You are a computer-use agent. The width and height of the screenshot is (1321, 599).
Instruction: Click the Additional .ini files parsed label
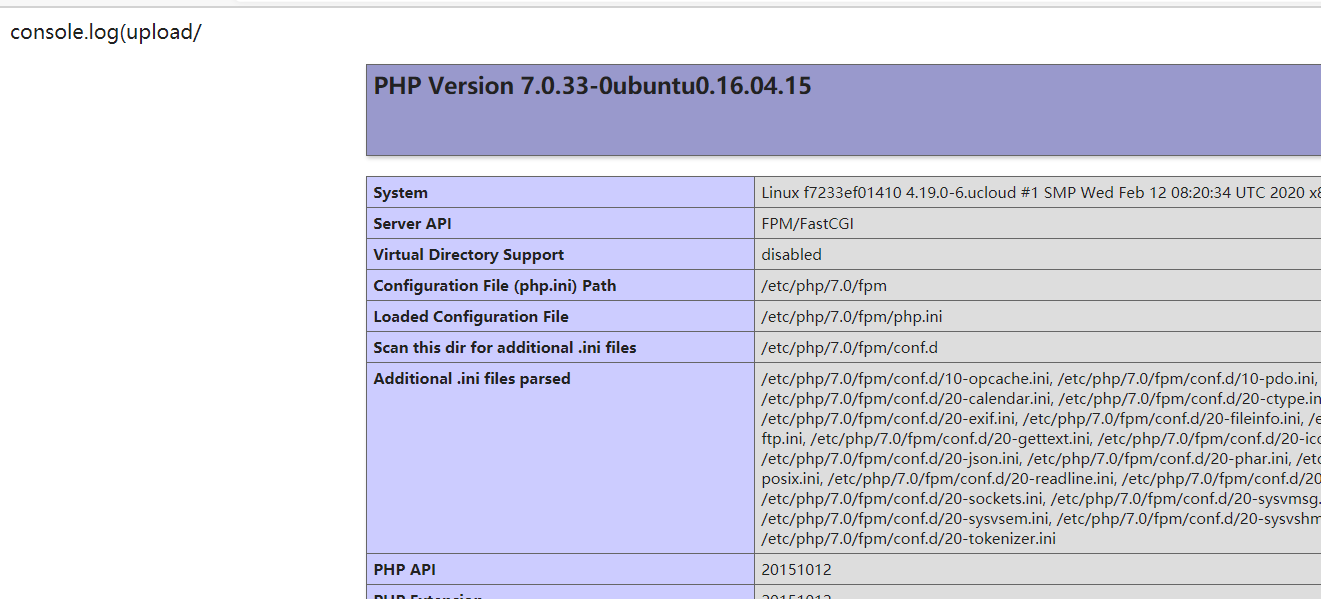[x=472, y=379]
